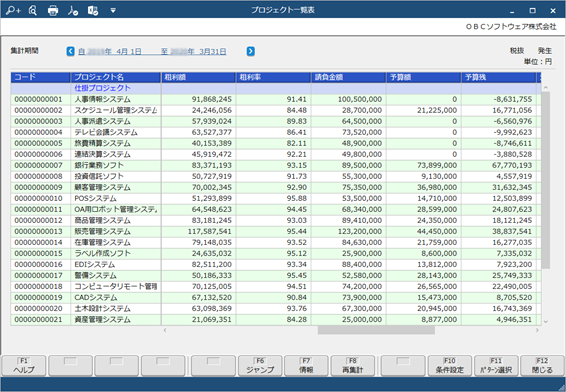
Task: Close window with F12 閉じる button
Action: click(542, 366)
